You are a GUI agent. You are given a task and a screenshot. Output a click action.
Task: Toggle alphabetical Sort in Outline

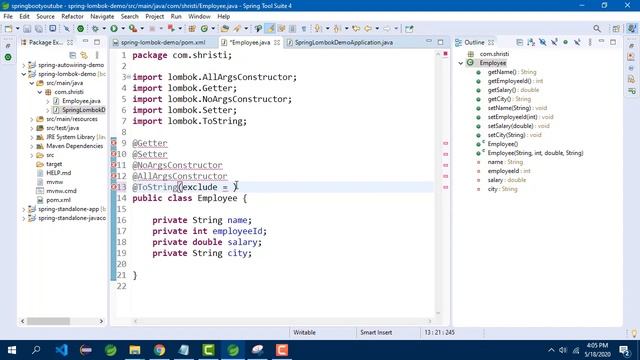(531, 42)
